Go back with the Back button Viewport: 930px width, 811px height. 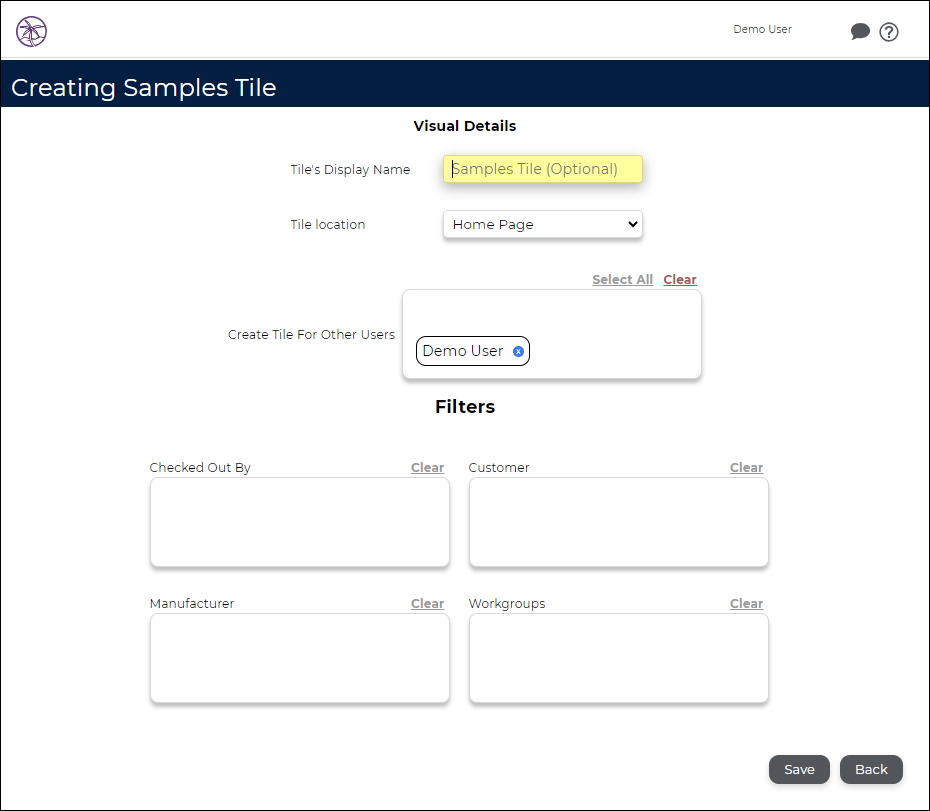coord(871,769)
